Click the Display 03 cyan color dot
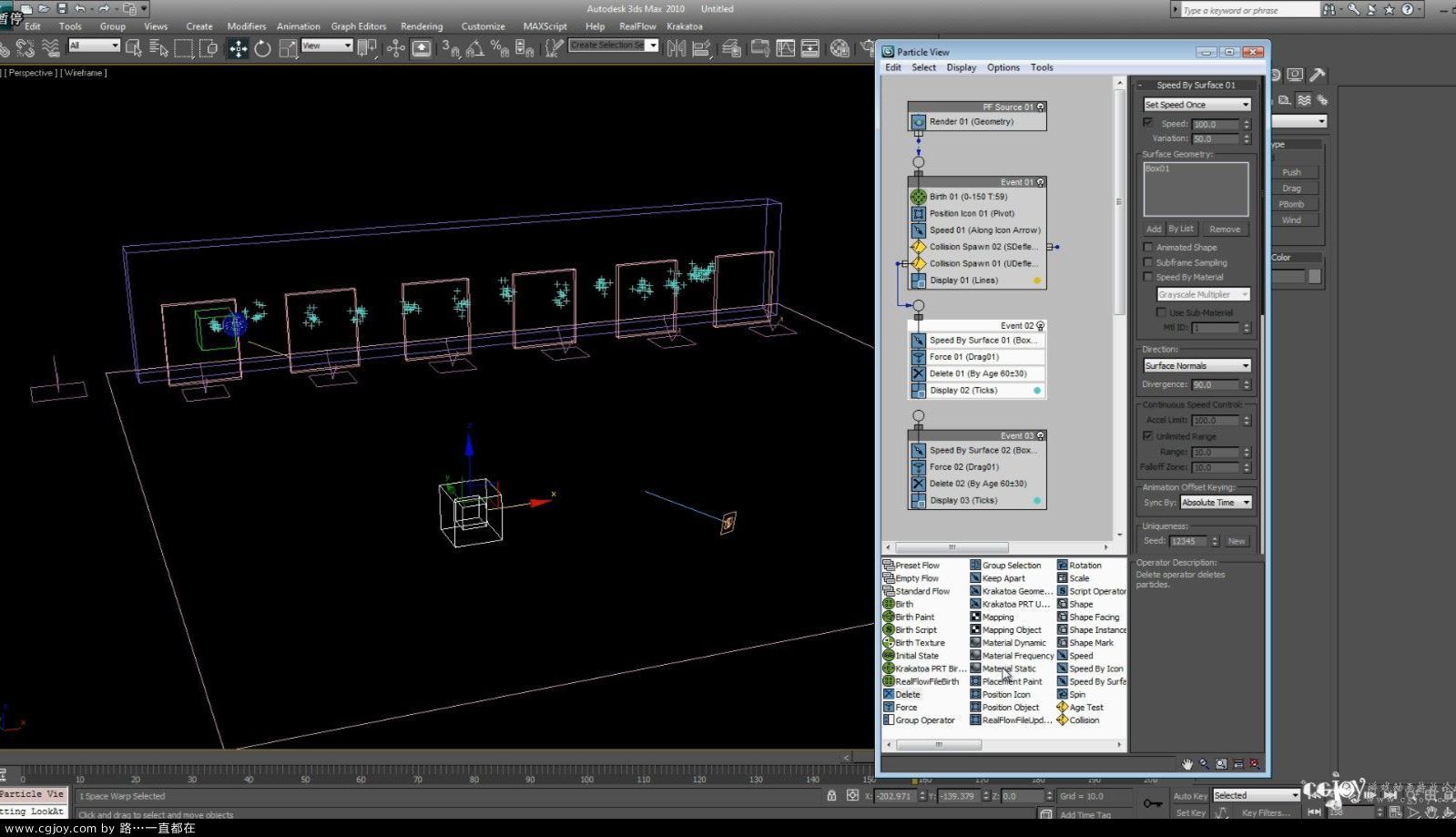1456x837 pixels. [x=1036, y=500]
